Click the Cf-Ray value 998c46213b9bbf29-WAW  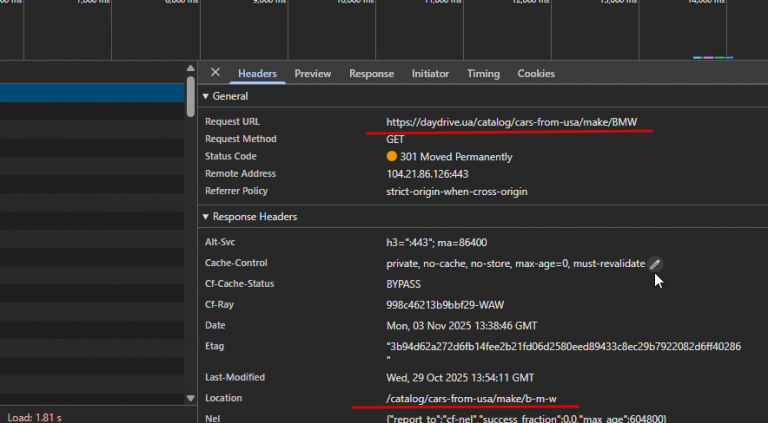[x=445, y=305]
